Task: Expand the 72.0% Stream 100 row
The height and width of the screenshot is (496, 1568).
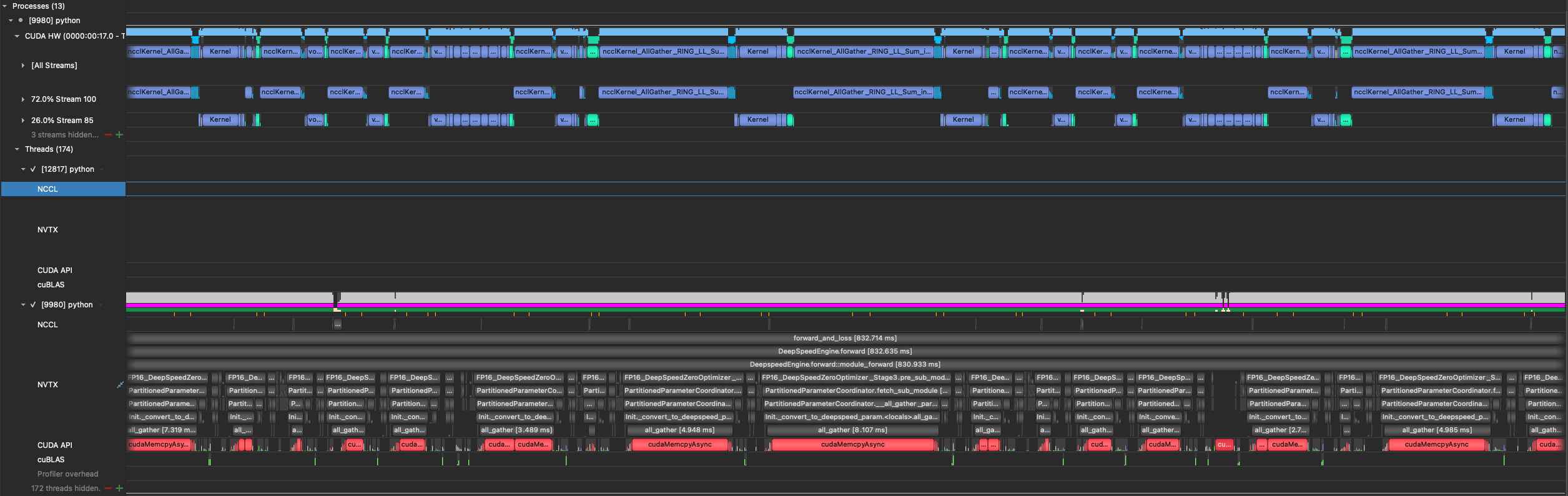Action: click(23, 99)
